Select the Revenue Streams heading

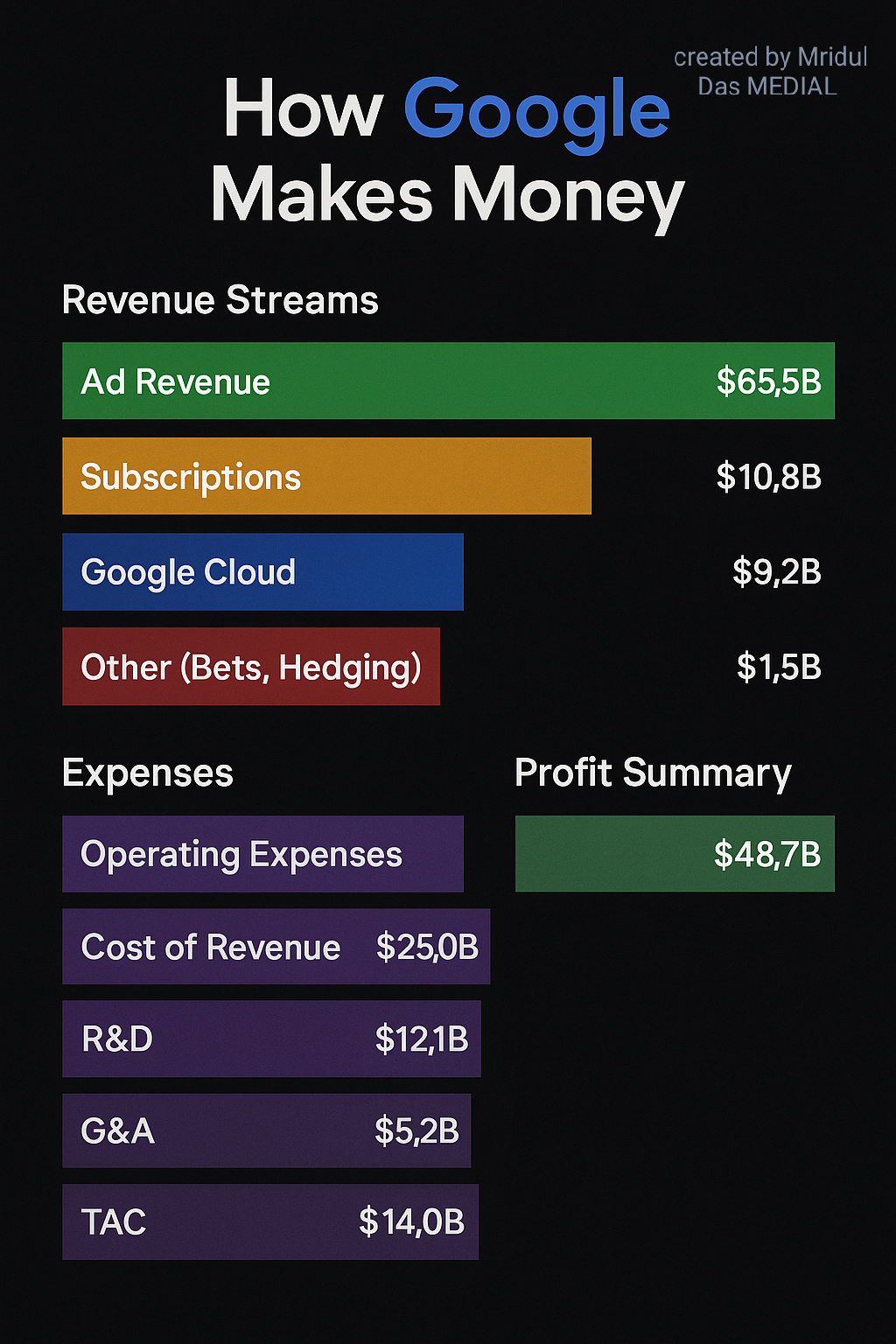[220, 300]
